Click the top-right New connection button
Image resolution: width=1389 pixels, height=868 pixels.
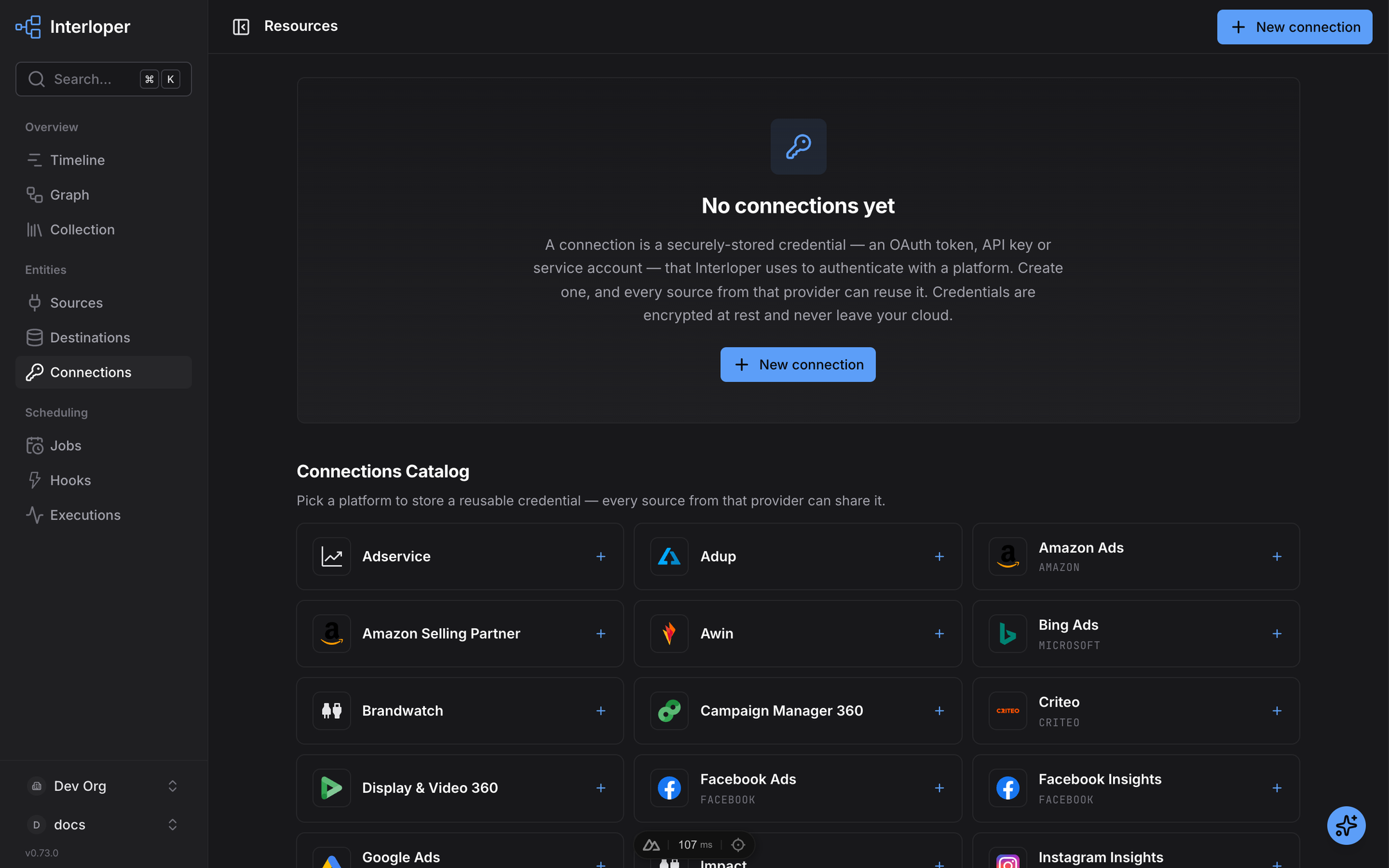tap(1294, 27)
